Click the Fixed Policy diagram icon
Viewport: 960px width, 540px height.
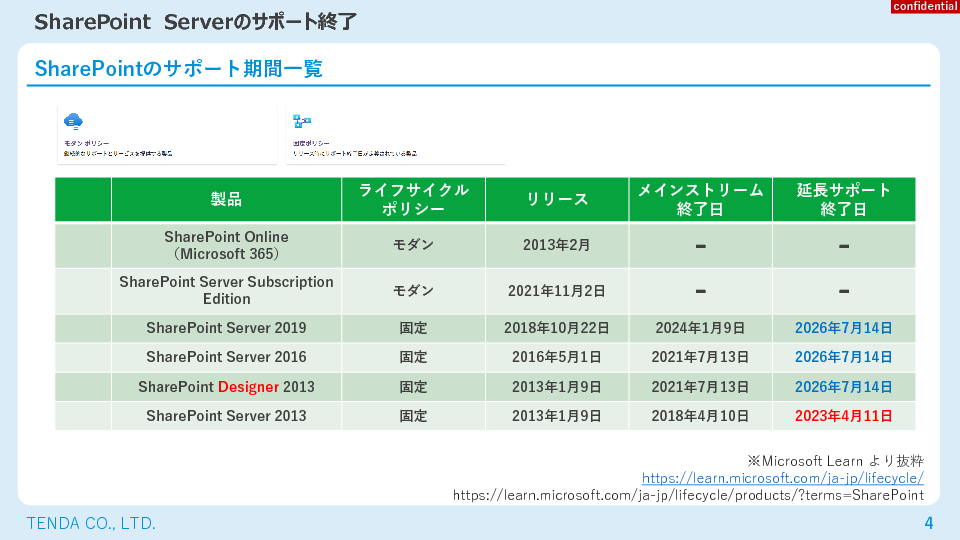pyautogui.click(x=301, y=121)
